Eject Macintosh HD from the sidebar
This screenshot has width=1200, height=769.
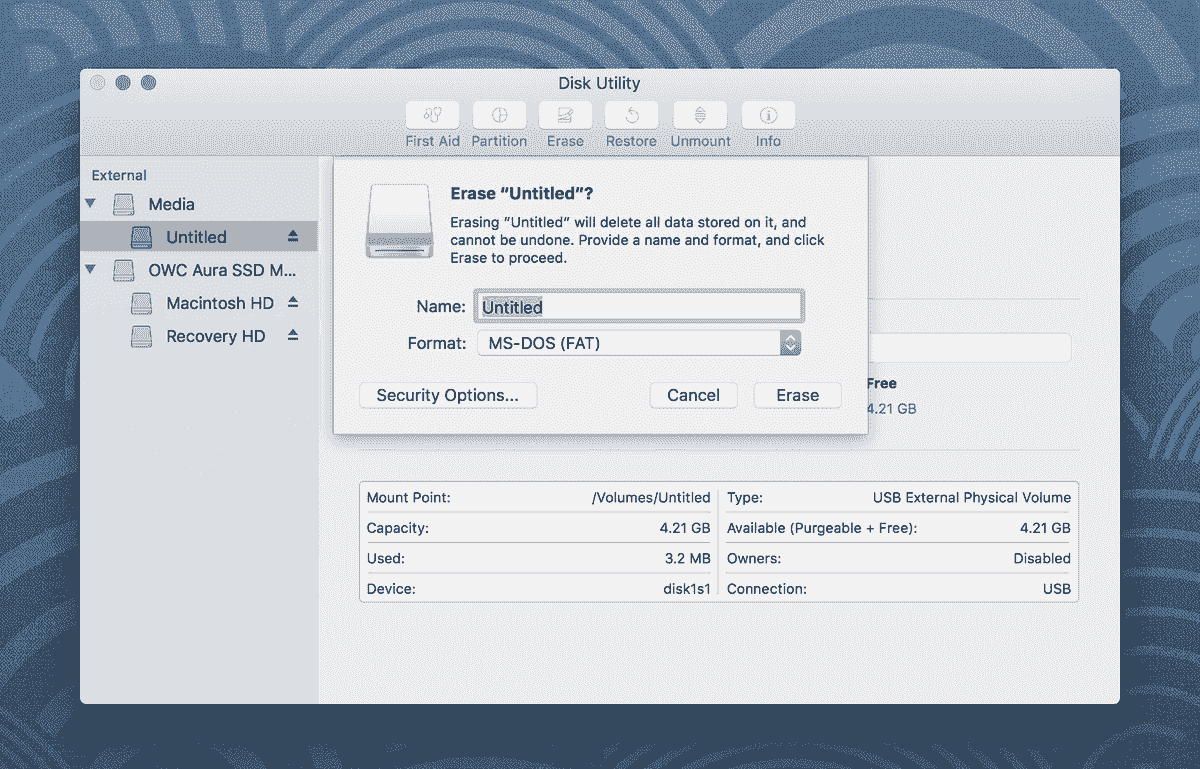[293, 303]
